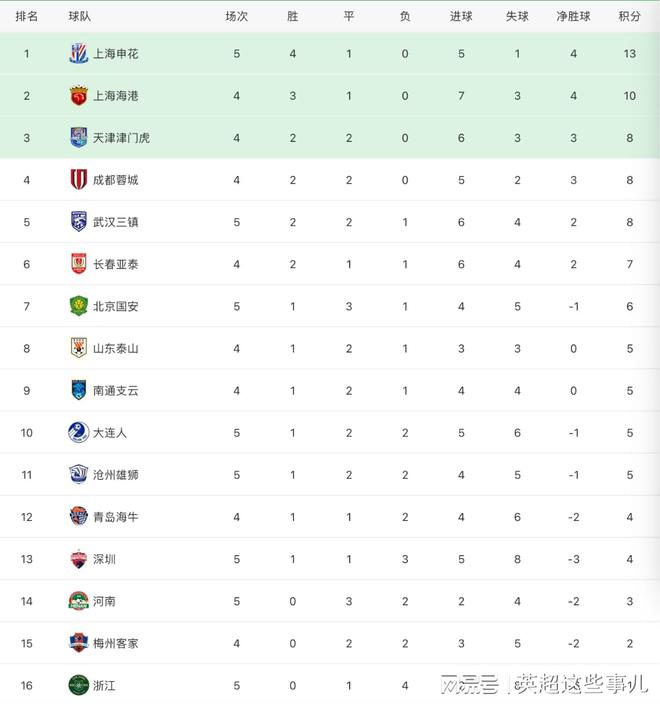Viewport: 660px width, 704px height.
Task: Click the 成都蓉城 red shield logo
Action: [x=79, y=180]
